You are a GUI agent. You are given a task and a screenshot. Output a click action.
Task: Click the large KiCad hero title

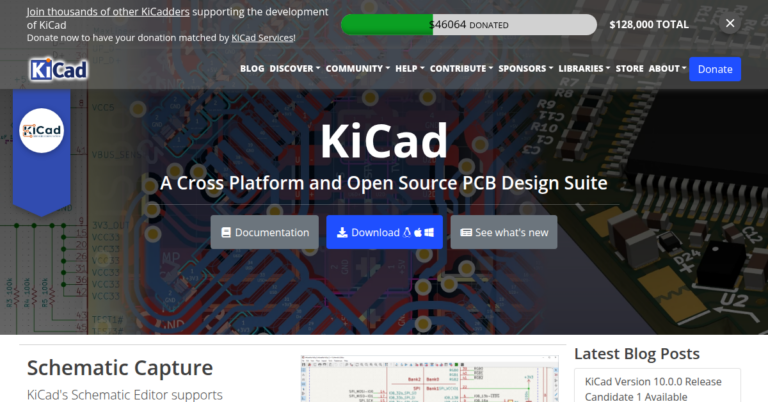tap(384, 141)
